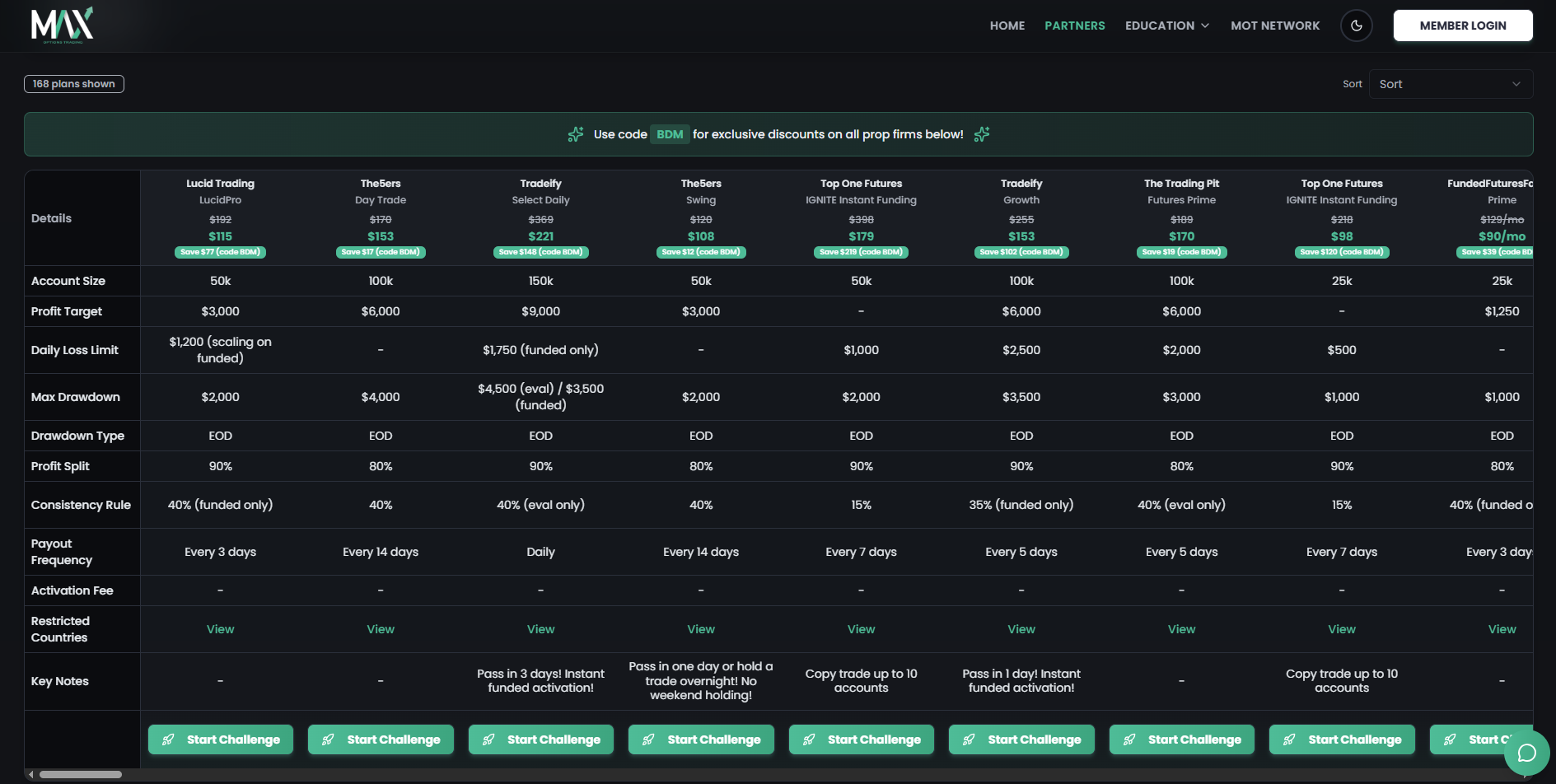
Task: Click the 'Save $219 (code BDM)' badge
Action: click(862, 252)
